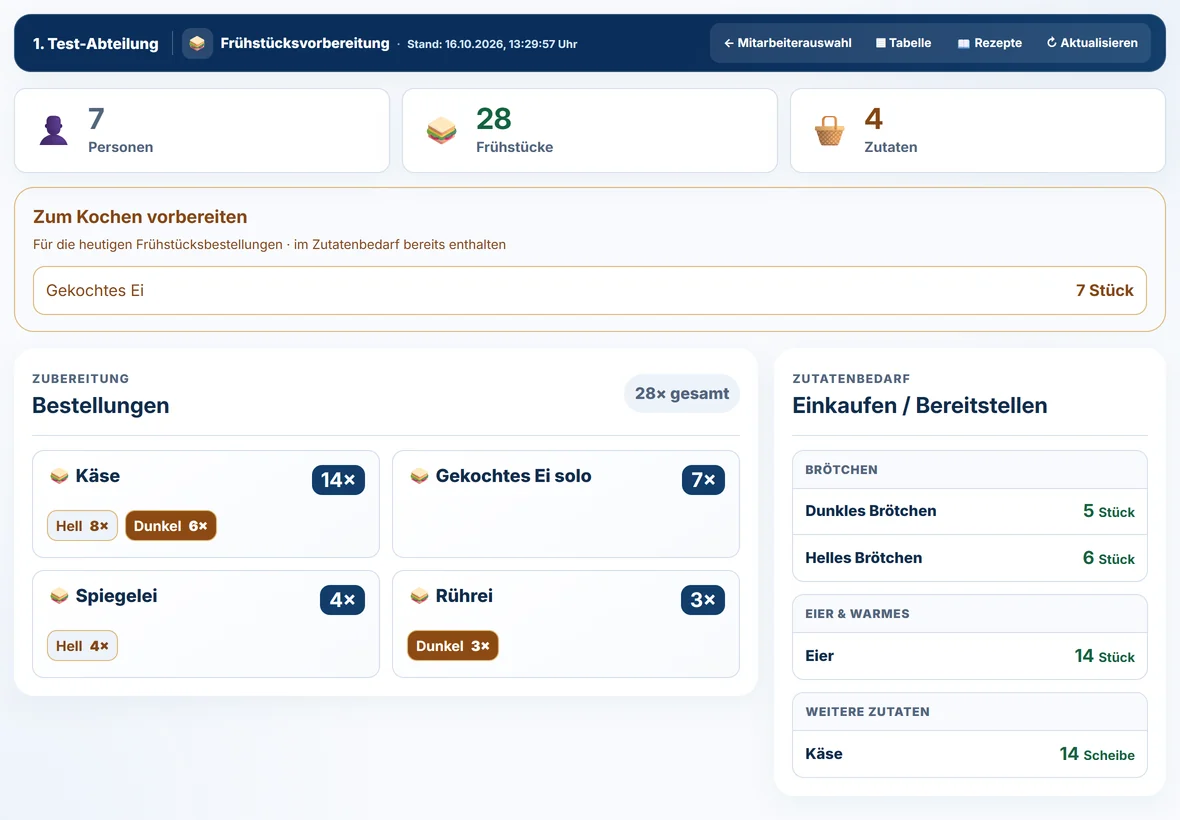Select the Dunkles Brötchen row

point(970,512)
